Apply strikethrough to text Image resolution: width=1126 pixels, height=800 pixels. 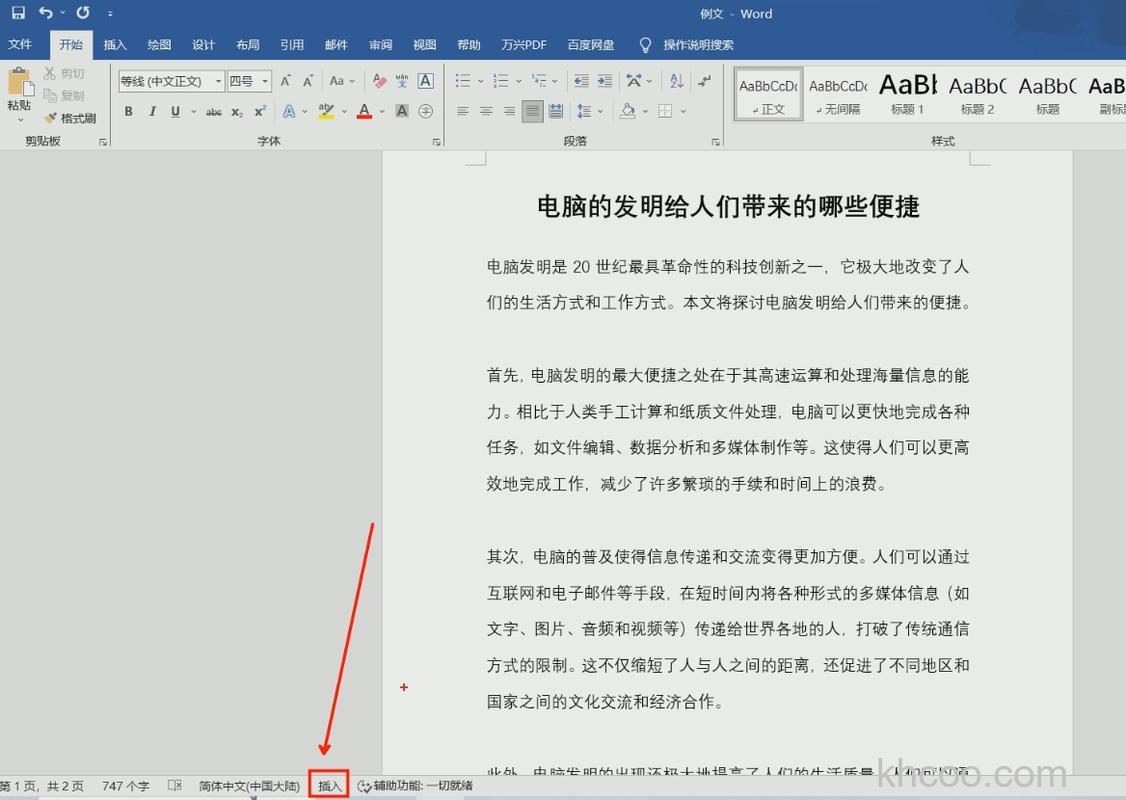click(213, 112)
